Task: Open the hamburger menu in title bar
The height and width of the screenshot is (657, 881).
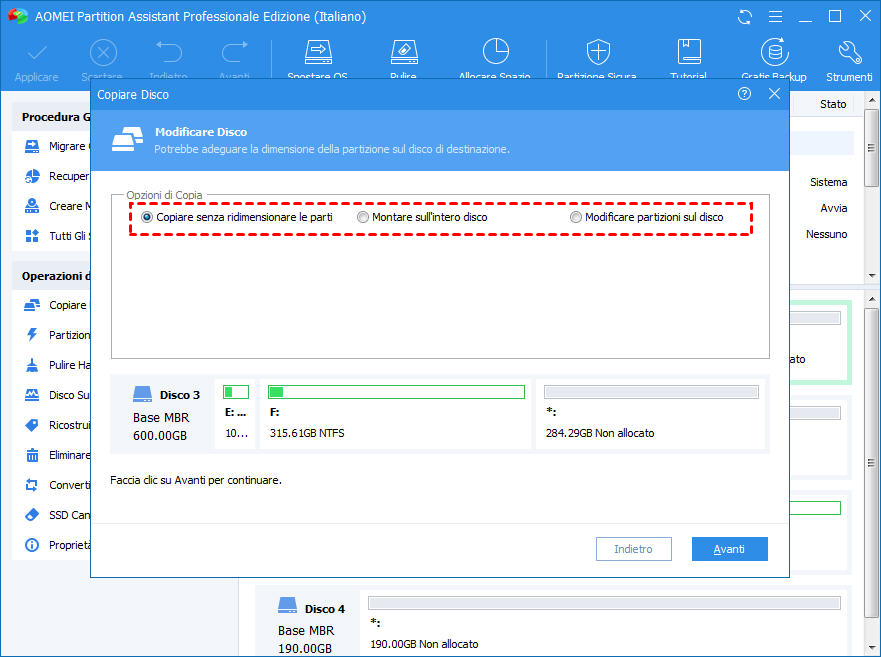Action: [775, 17]
